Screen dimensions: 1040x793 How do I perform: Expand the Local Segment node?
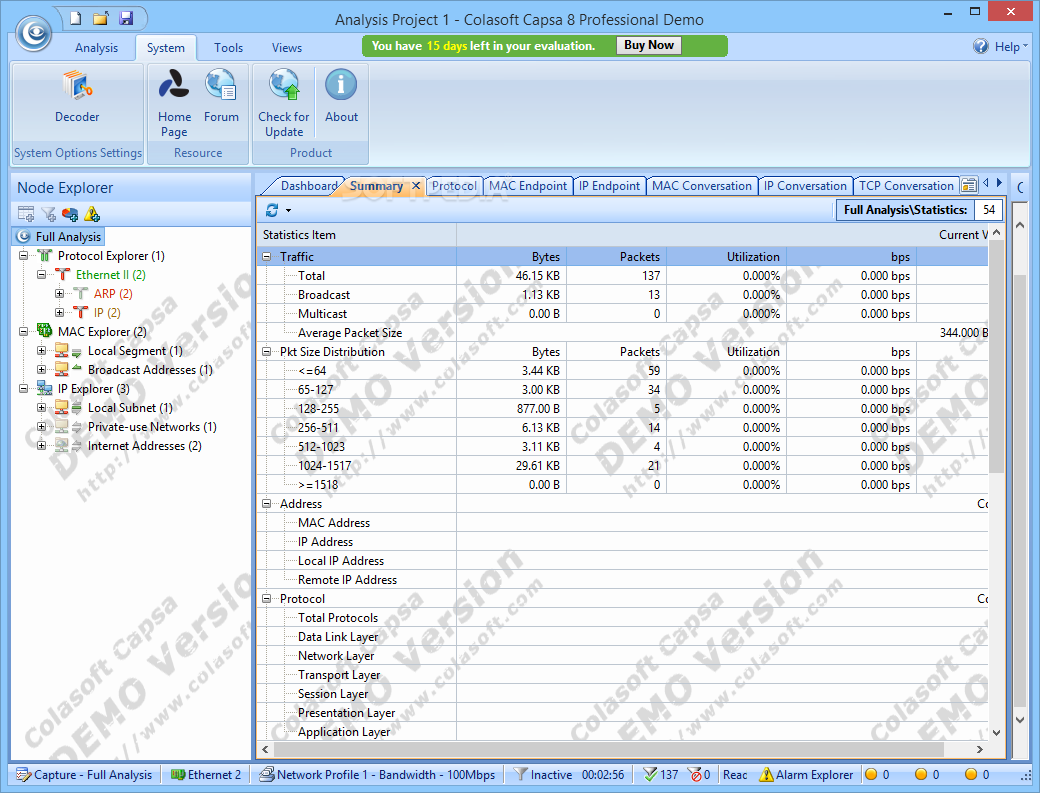click(41, 351)
